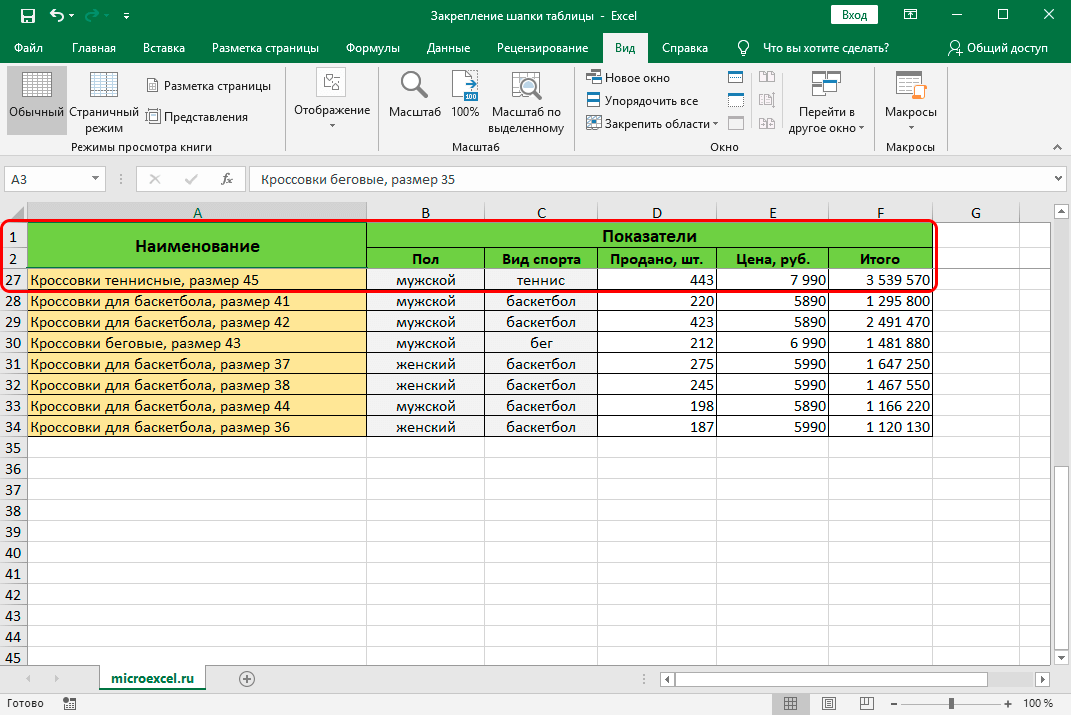The height and width of the screenshot is (715, 1071).
Task: Select column G header
Action: pyautogui.click(x=975, y=212)
